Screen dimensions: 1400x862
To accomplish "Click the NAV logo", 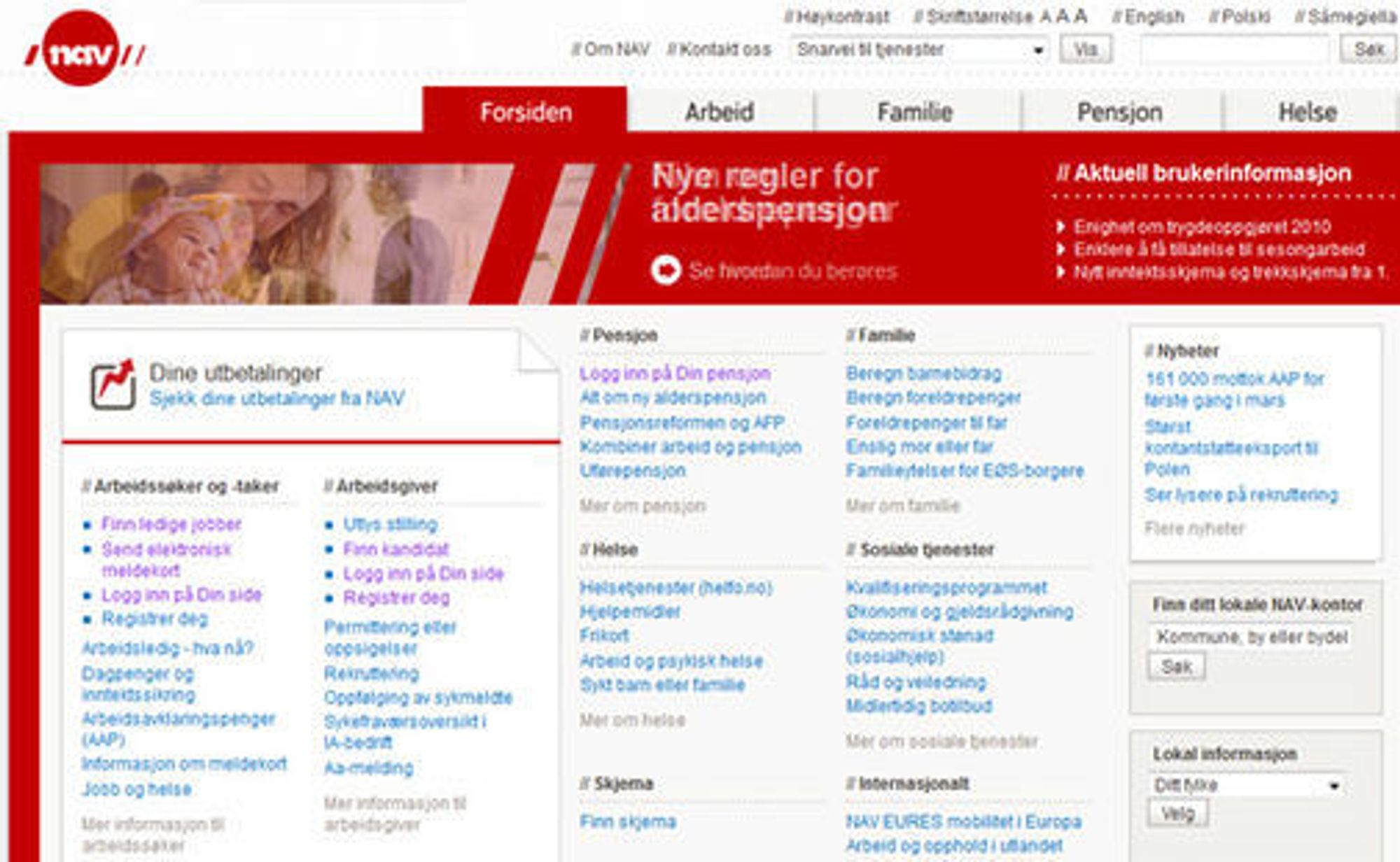I will coord(84,49).
